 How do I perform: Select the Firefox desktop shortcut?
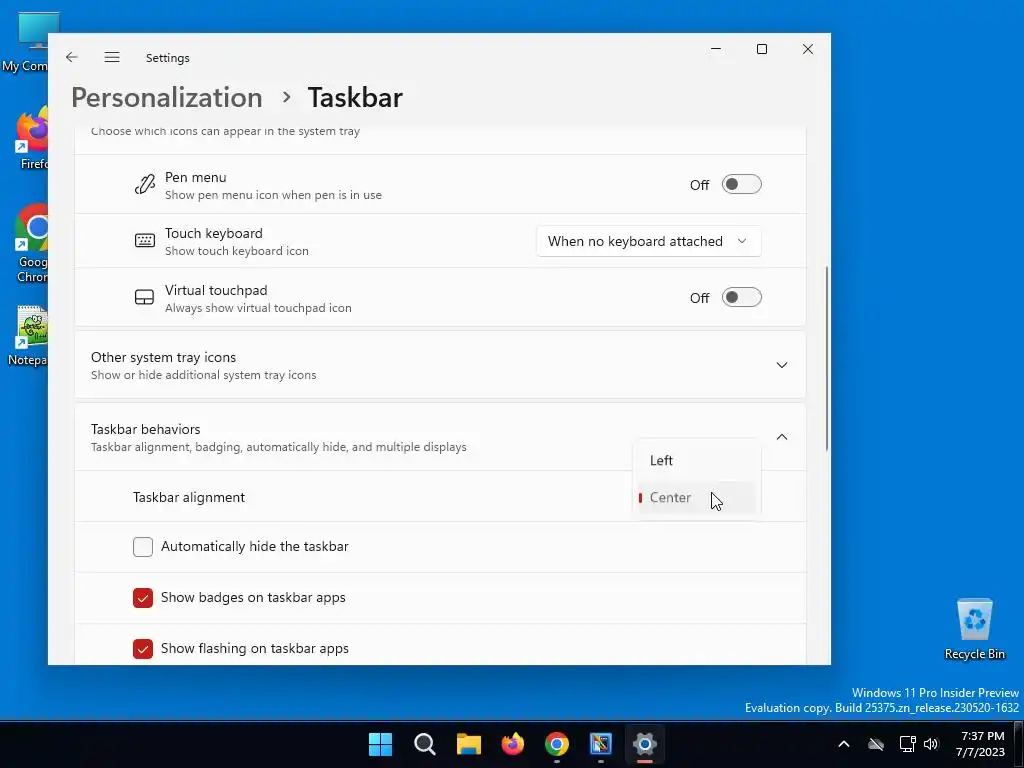31,138
